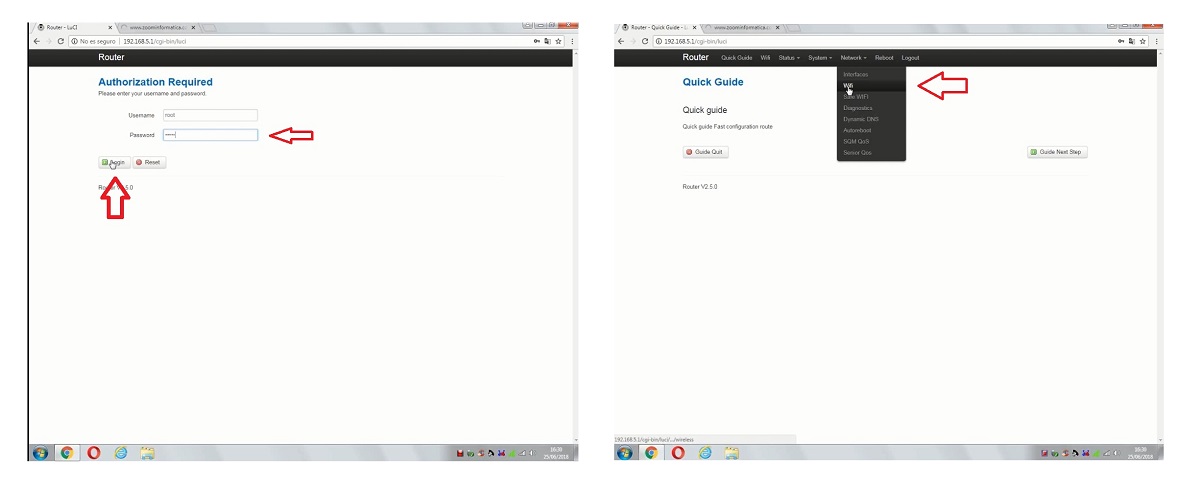
Task: Click the 'Router V2.5.0' footer text on the Quick Guide page
Action: (700, 187)
